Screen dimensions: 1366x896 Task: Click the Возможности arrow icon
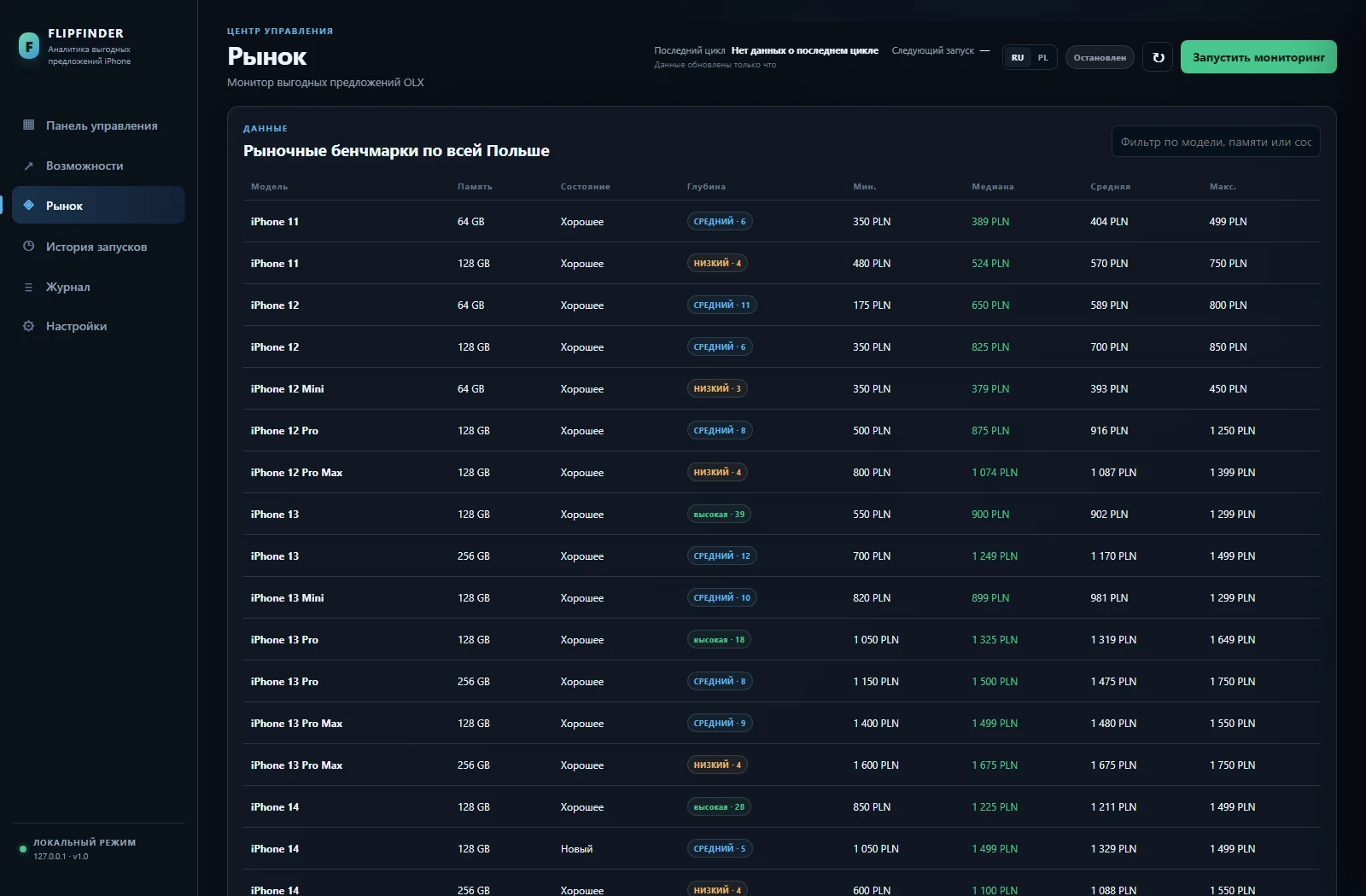pos(28,166)
